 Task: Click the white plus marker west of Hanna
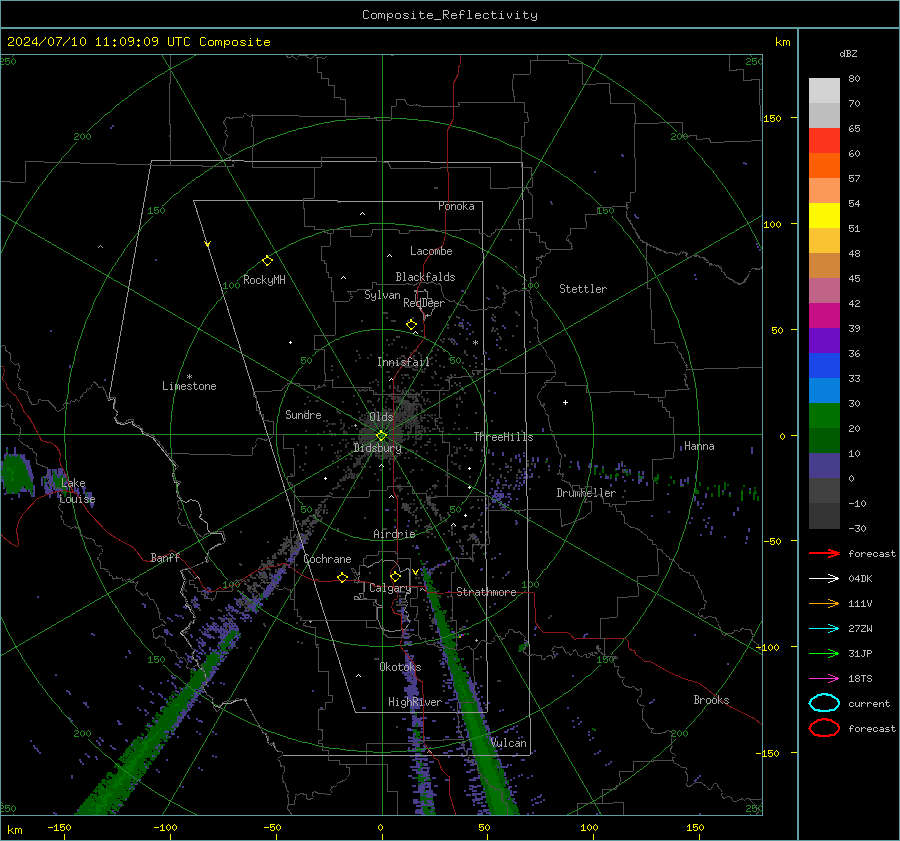click(565, 402)
